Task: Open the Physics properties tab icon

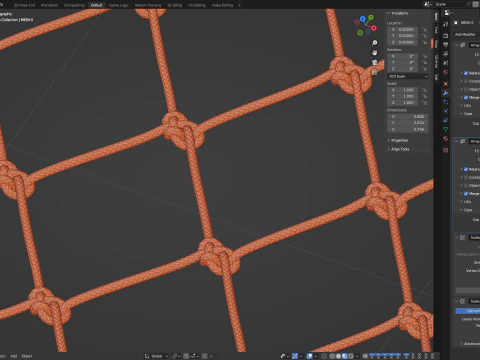Action: coord(446,111)
